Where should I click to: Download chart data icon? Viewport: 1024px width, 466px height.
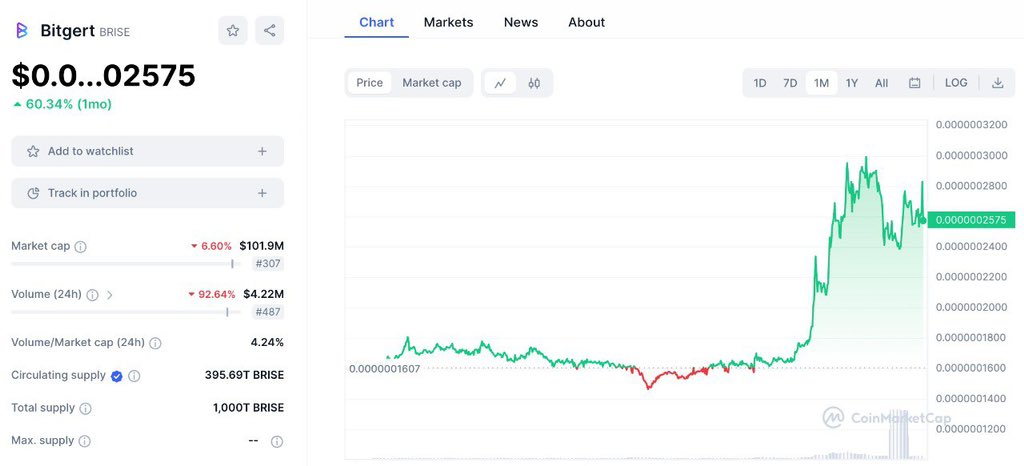point(997,83)
